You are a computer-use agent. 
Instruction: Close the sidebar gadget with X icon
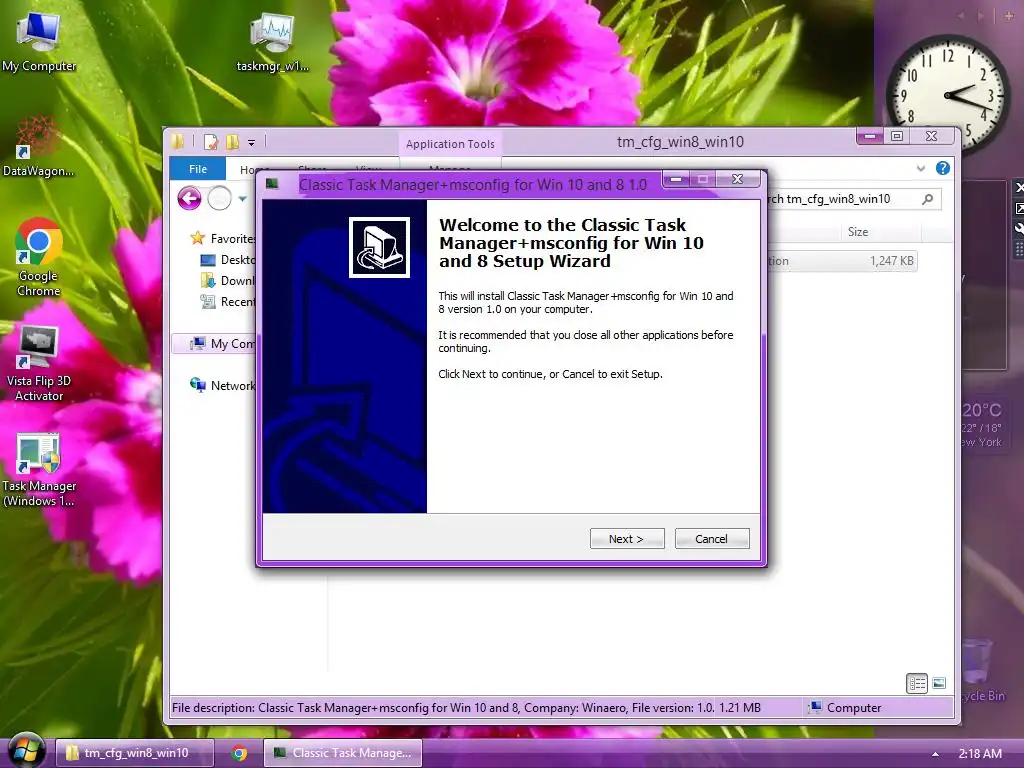click(1019, 187)
